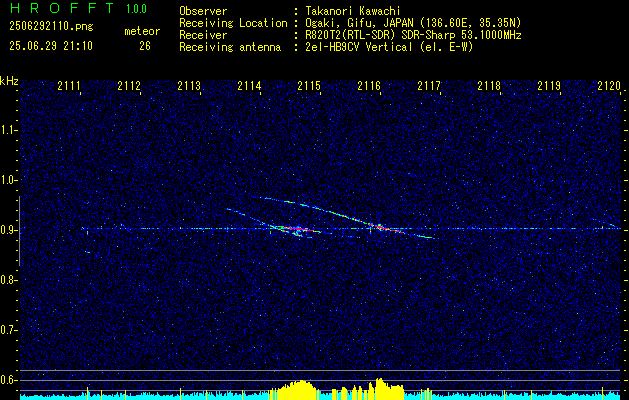Click time axis label 2112
Image resolution: width=629 pixels, height=400 pixels.
pyautogui.click(x=129, y=86)
